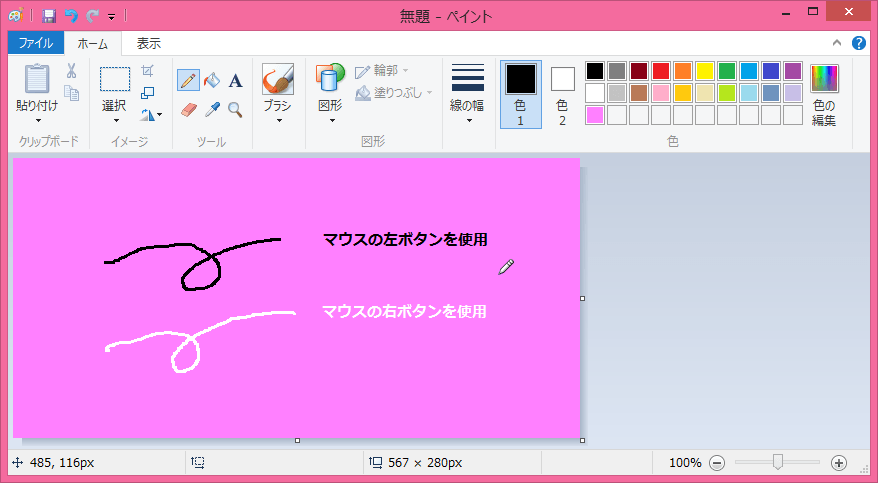Open the Shapes (図形) dropdown arrow
This screenshot has height=483, width=878.
332,120
